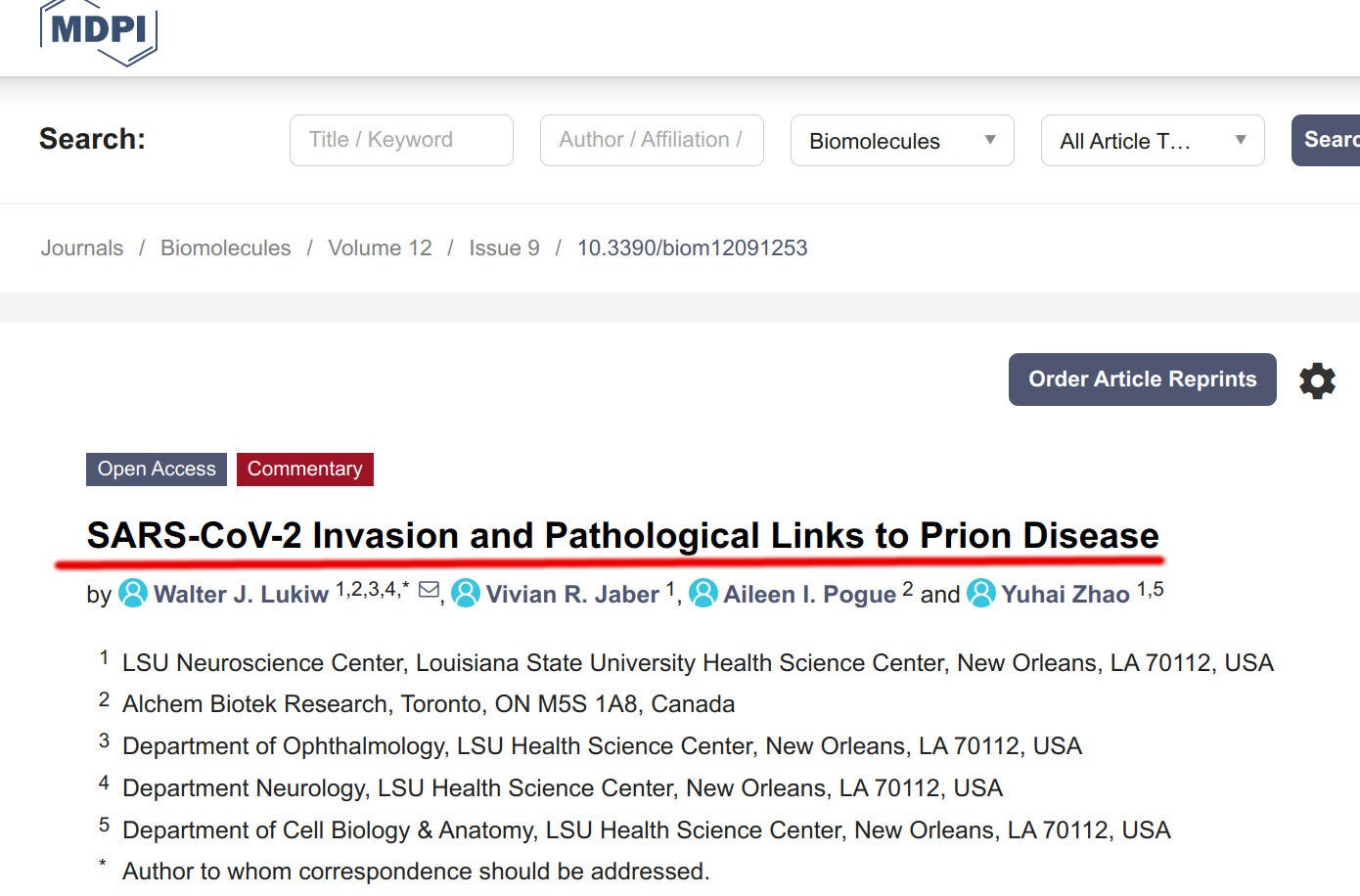Click the profile icon beside Walter J. Lukiw

[133, 593]
